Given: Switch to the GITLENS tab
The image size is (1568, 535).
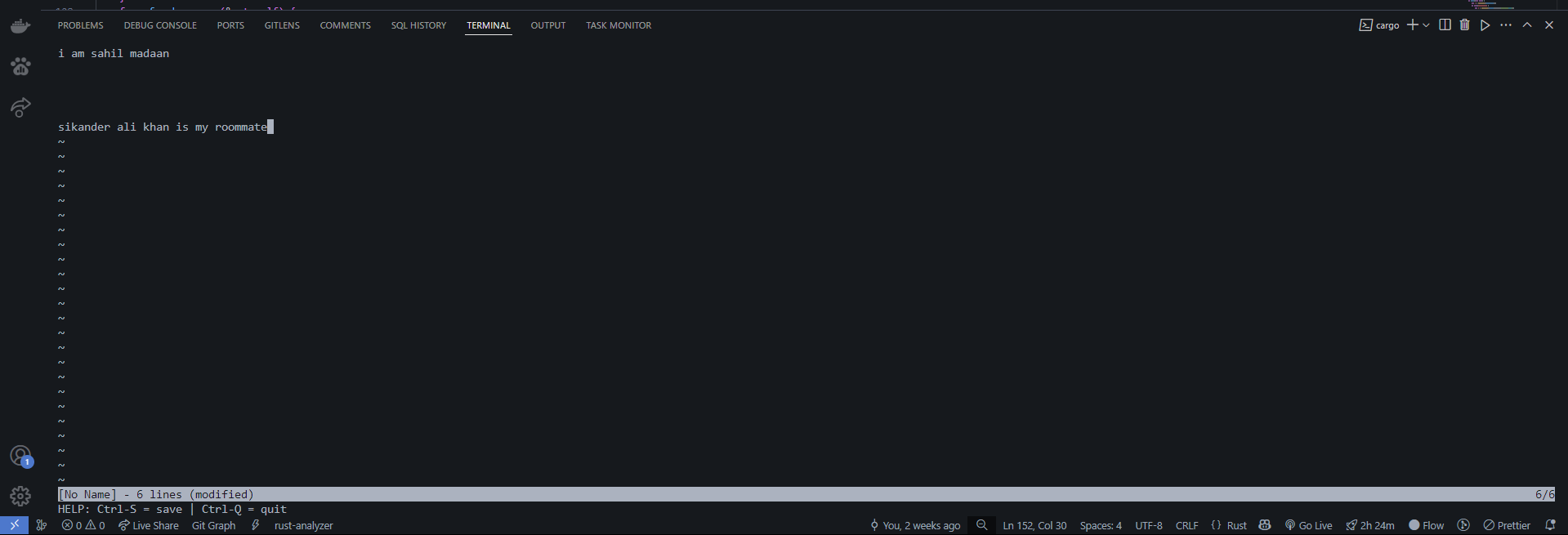Looking at the screenshot, I should tap(282, 25).
